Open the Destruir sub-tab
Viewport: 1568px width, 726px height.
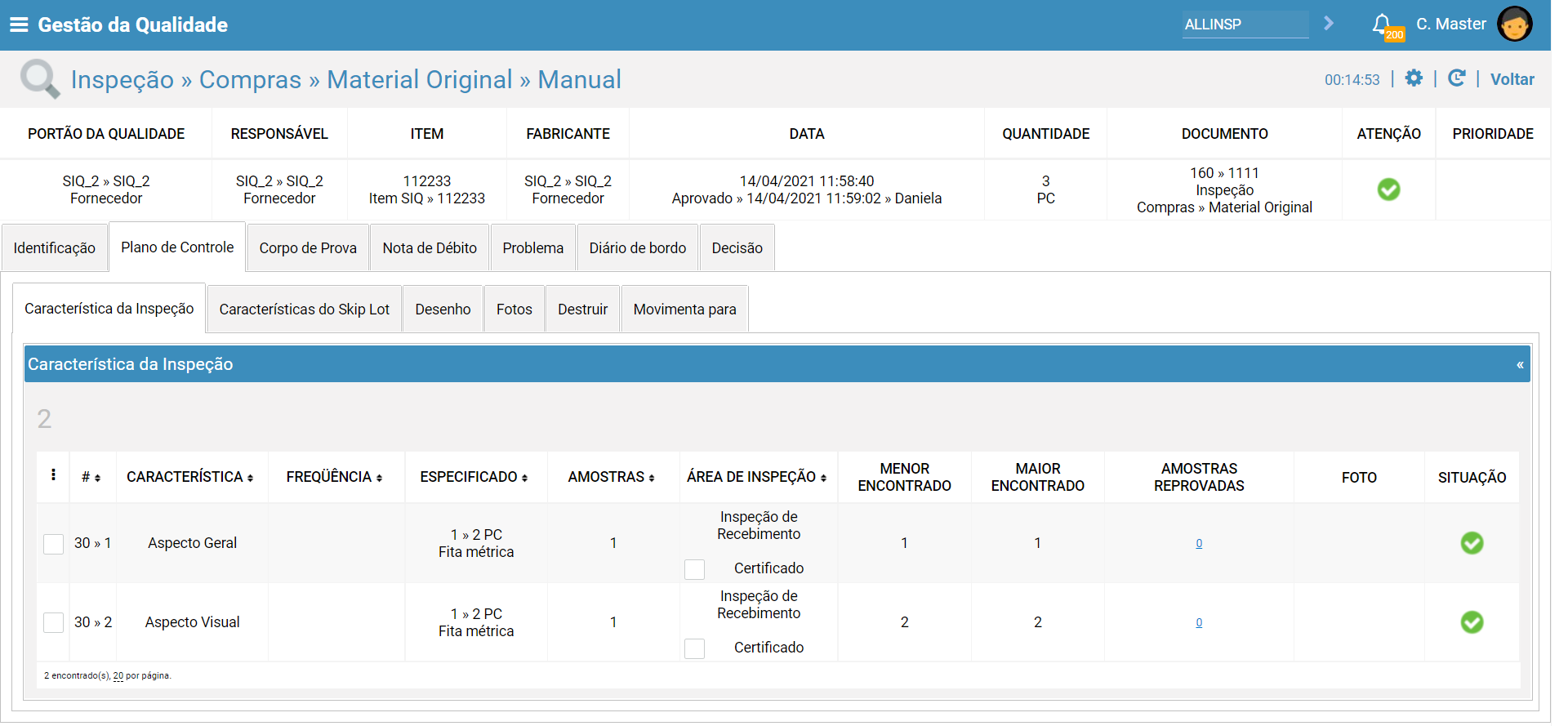coord(583,310)
